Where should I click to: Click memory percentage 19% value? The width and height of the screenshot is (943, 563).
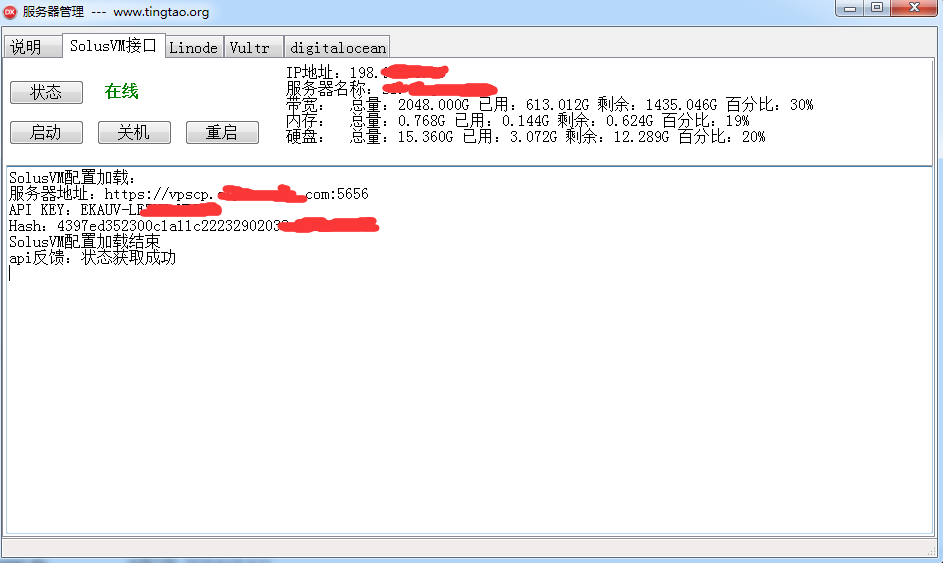click(x=737, y=121)
